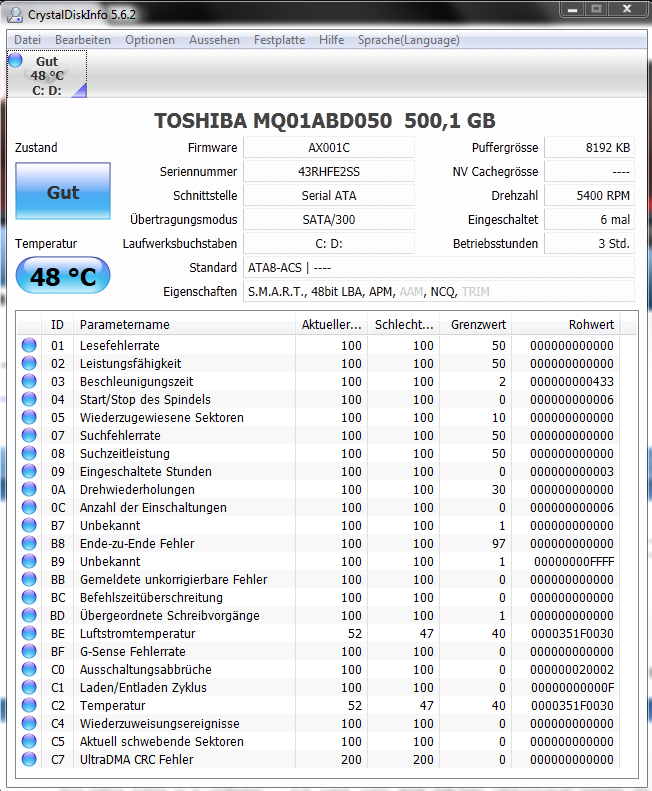The height and width of the screenshot is (791, 652).
Task: Click the status orb for Laden/Entladen Zyklus
Action: tap(29, 687)
